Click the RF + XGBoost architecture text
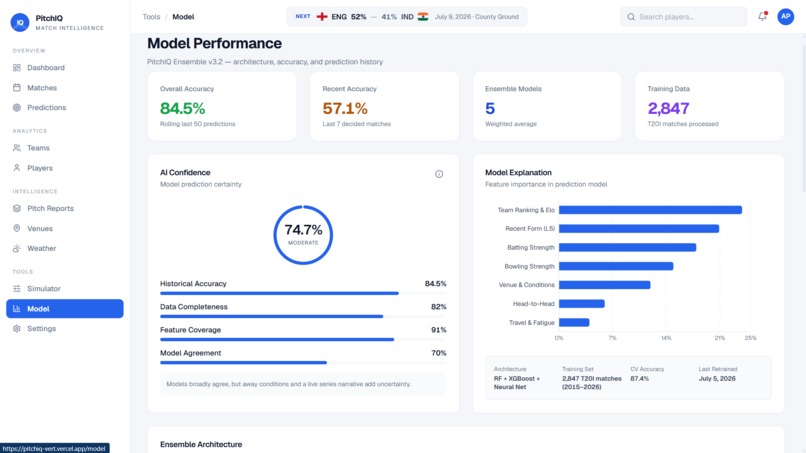806x453 pixels. tap(517, 383)
